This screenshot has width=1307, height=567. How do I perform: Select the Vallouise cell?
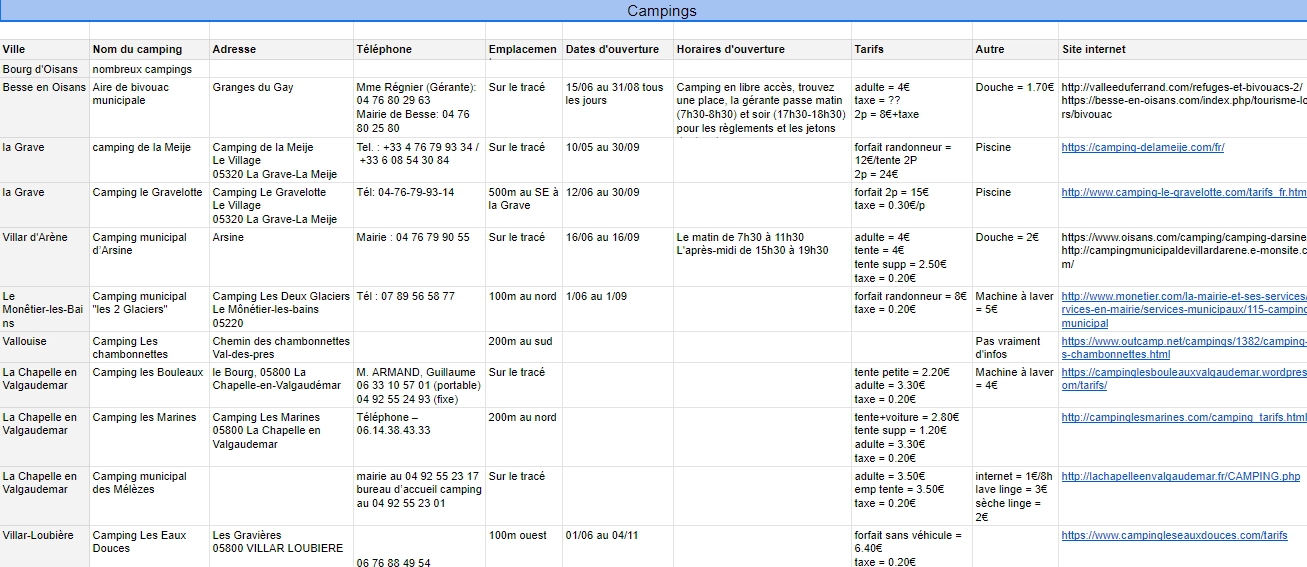(45, 347)
